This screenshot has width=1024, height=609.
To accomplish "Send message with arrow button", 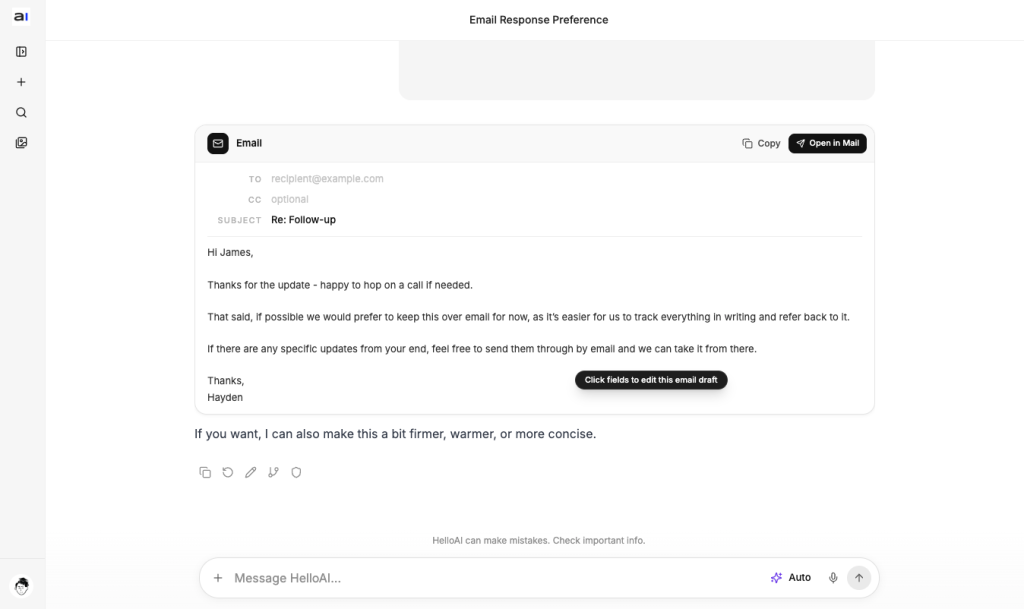I will click(x=859, y=578).
